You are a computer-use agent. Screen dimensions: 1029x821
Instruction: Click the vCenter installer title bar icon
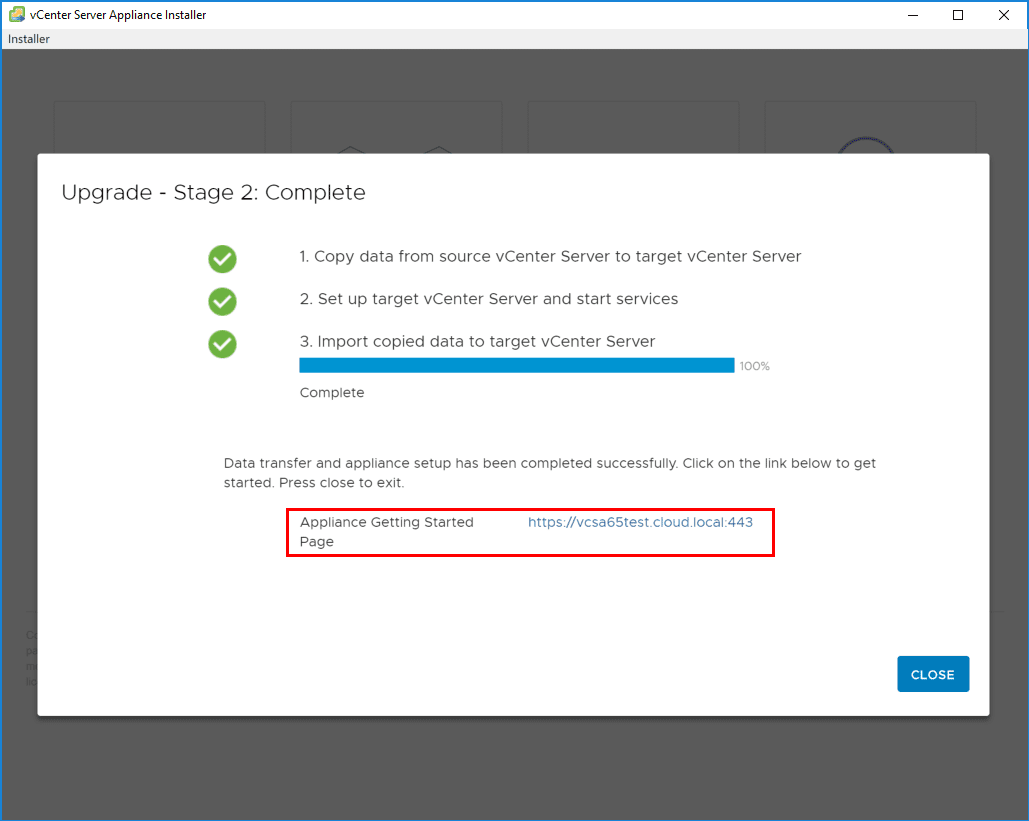pos(16,14)
